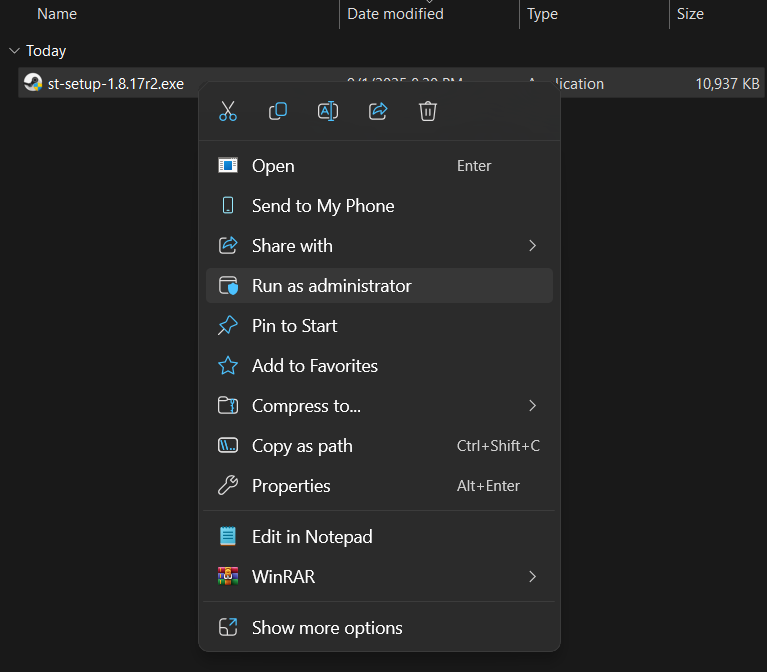Expand the Compress to... submenu arrow
Viewport: 767px width, 672px height.
pos(533,405)
